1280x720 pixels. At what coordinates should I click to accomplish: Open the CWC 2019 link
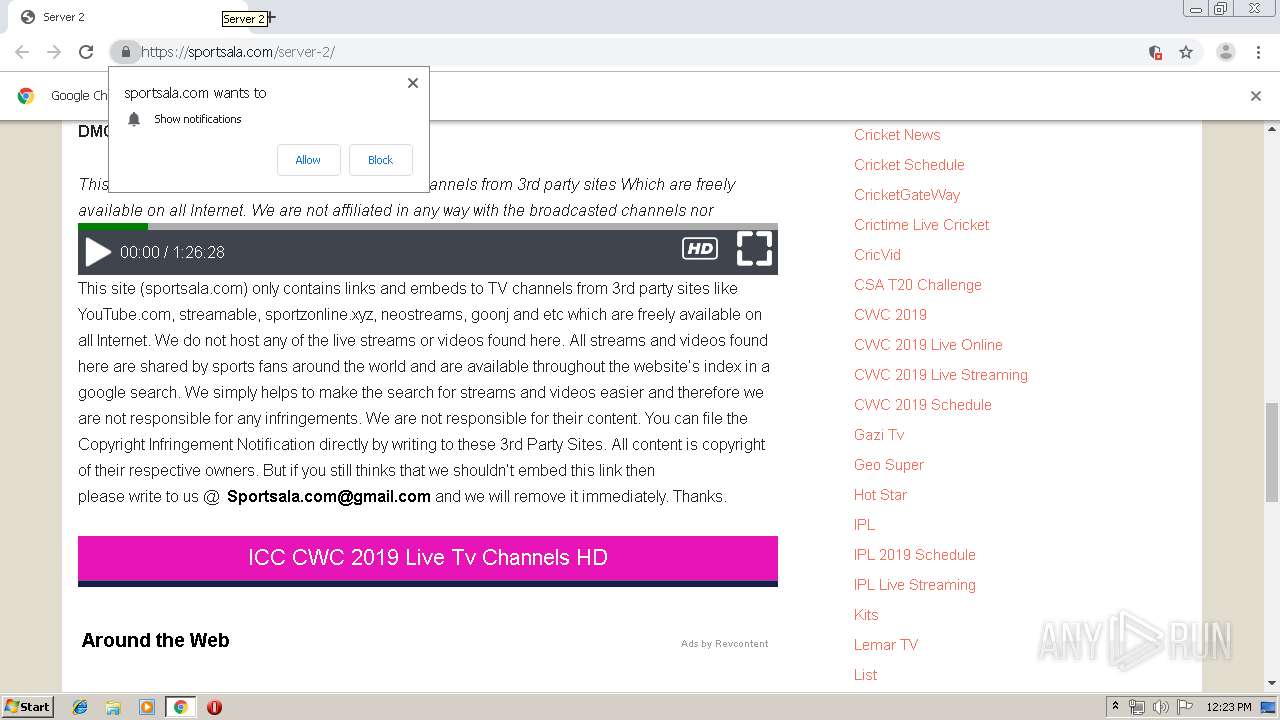tap(890, 315)
